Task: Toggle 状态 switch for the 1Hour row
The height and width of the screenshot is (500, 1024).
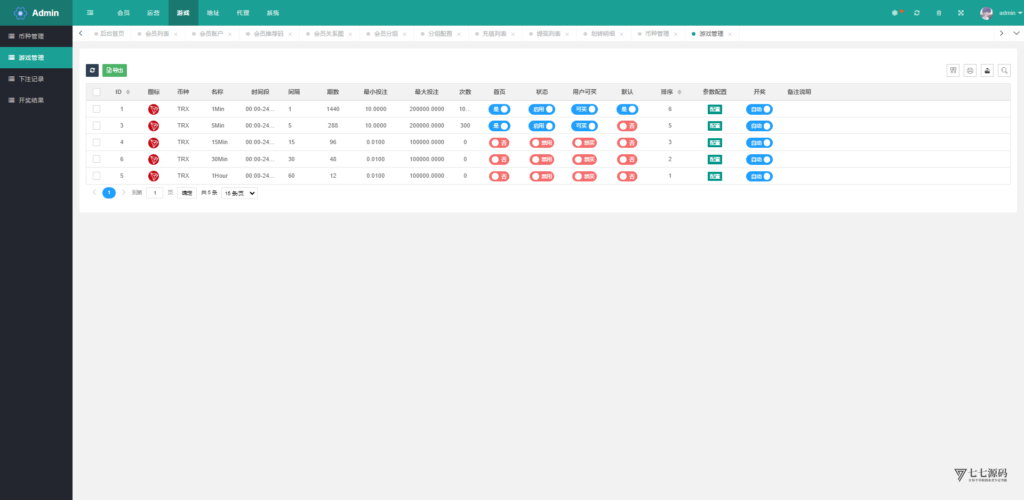Action: pyautogui.click(x=541, y=176)
